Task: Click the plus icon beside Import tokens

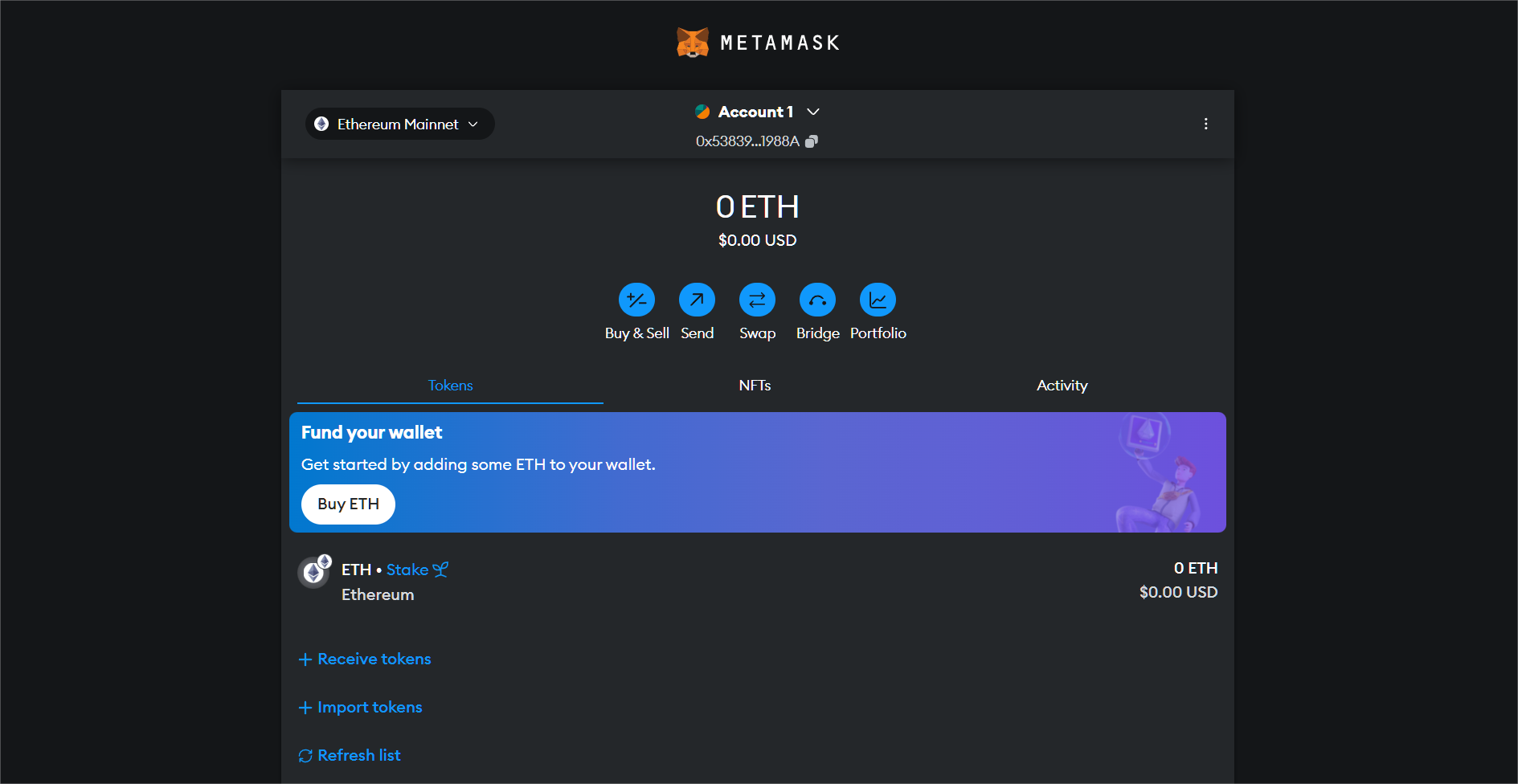Action: pyautogui.click(x=305, y=708)
